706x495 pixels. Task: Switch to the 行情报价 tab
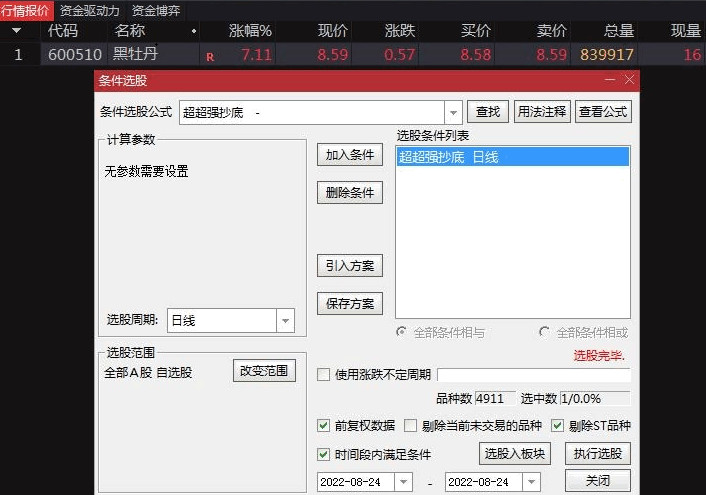tap(26, 10)
